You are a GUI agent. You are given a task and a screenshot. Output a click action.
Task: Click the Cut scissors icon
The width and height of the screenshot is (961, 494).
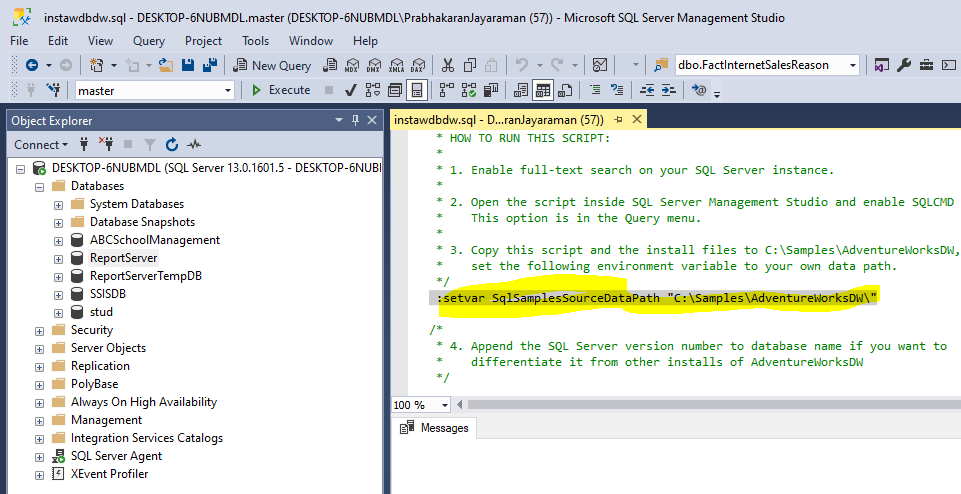[x=448, y=65]
